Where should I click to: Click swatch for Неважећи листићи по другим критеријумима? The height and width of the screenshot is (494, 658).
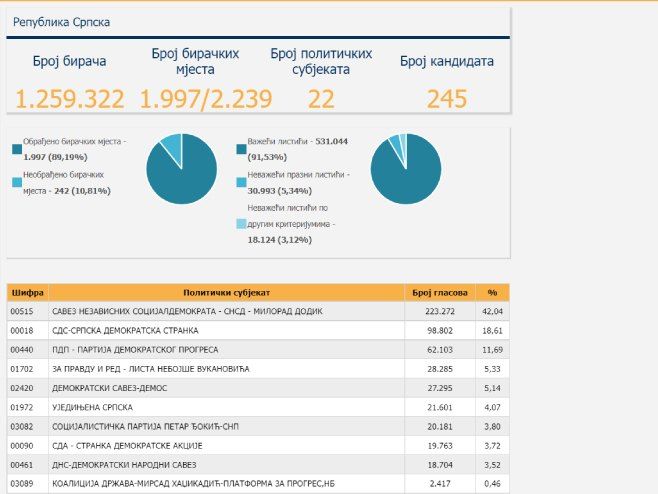[242, 223]
